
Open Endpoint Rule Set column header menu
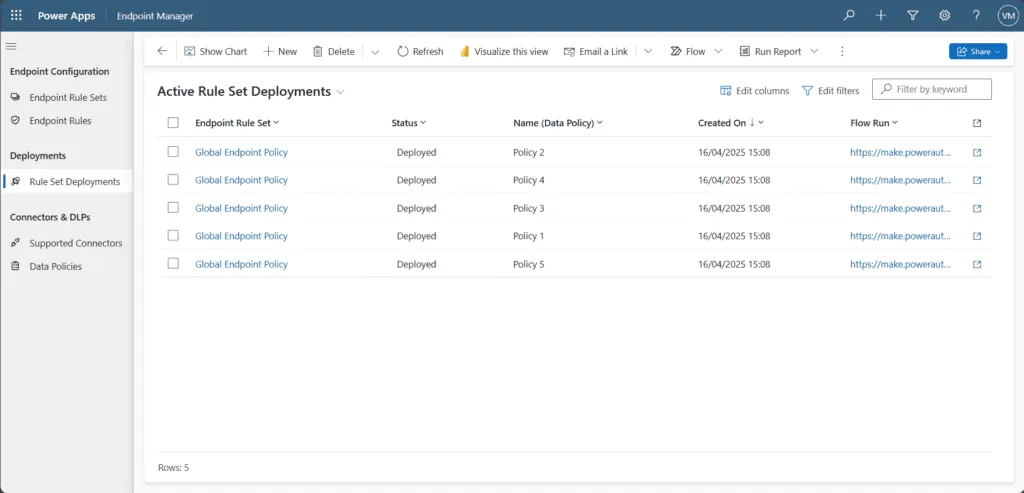click(237, 123)
